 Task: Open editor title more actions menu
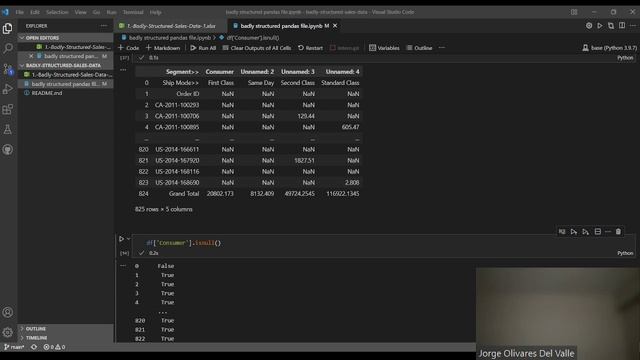[633, 26]
